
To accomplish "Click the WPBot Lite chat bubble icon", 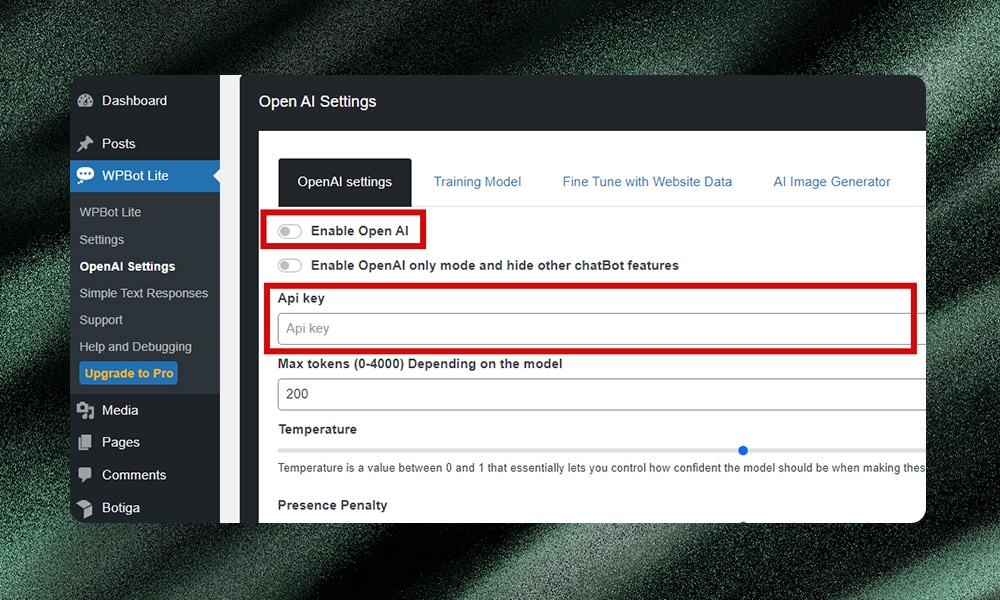I will (85, 176).
